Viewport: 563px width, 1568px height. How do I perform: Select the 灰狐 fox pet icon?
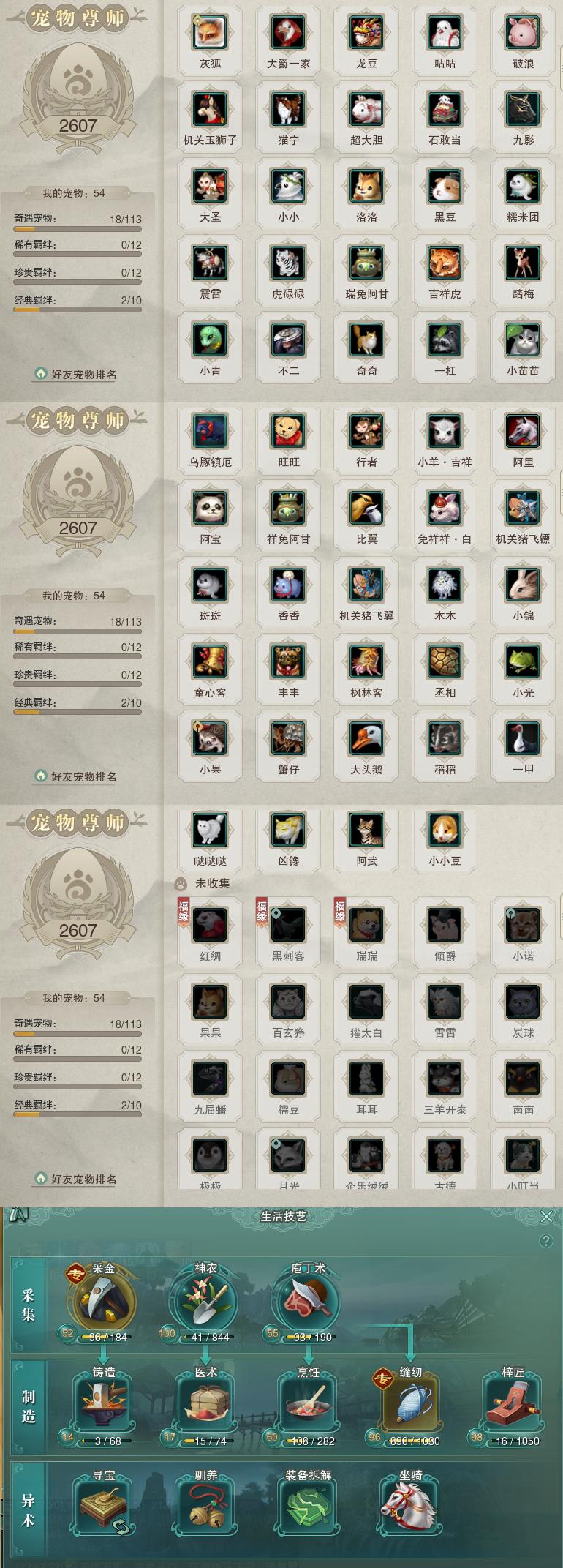[x=211, y=33]
